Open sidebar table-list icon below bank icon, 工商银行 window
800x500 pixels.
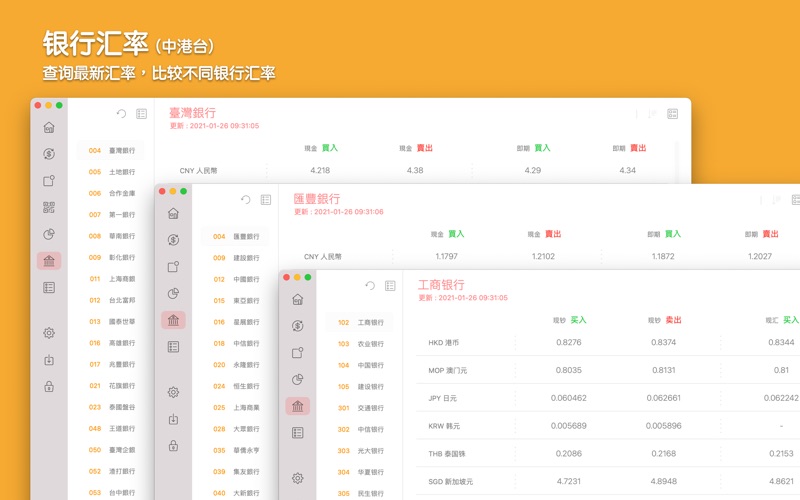[298, 433]
